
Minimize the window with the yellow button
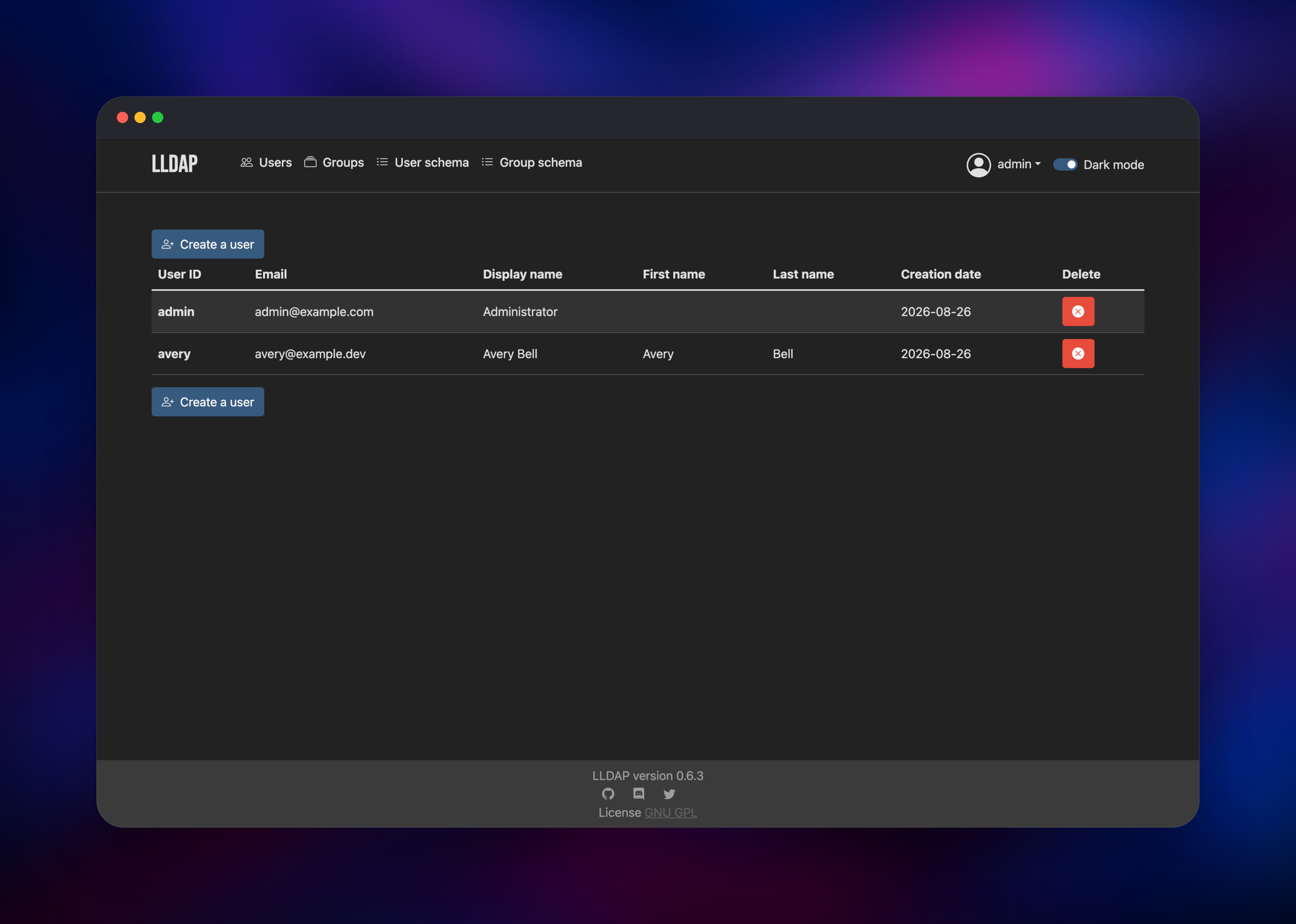tap(140, 117)
